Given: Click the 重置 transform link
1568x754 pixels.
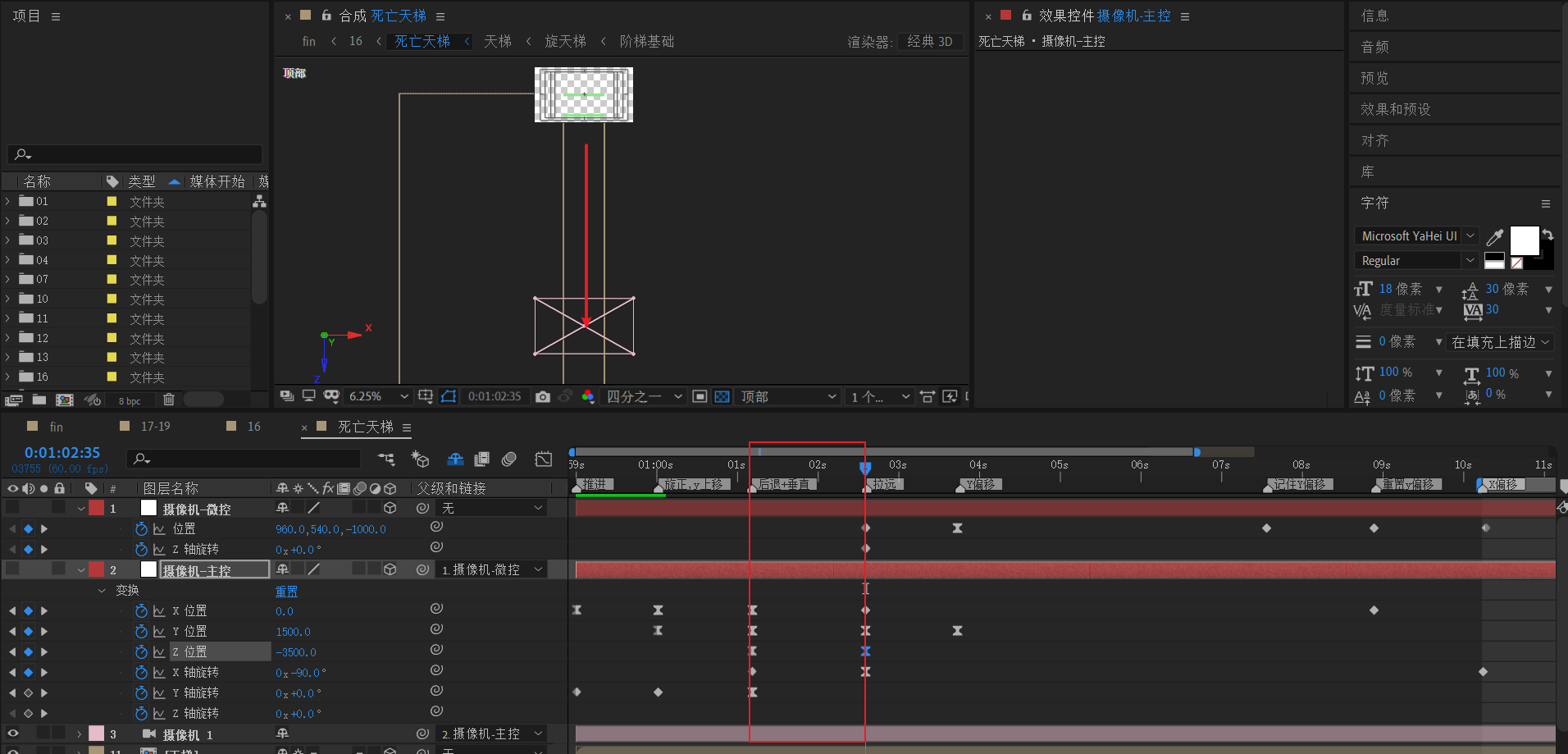Looking at the screenshot, I should click(286, 591).
